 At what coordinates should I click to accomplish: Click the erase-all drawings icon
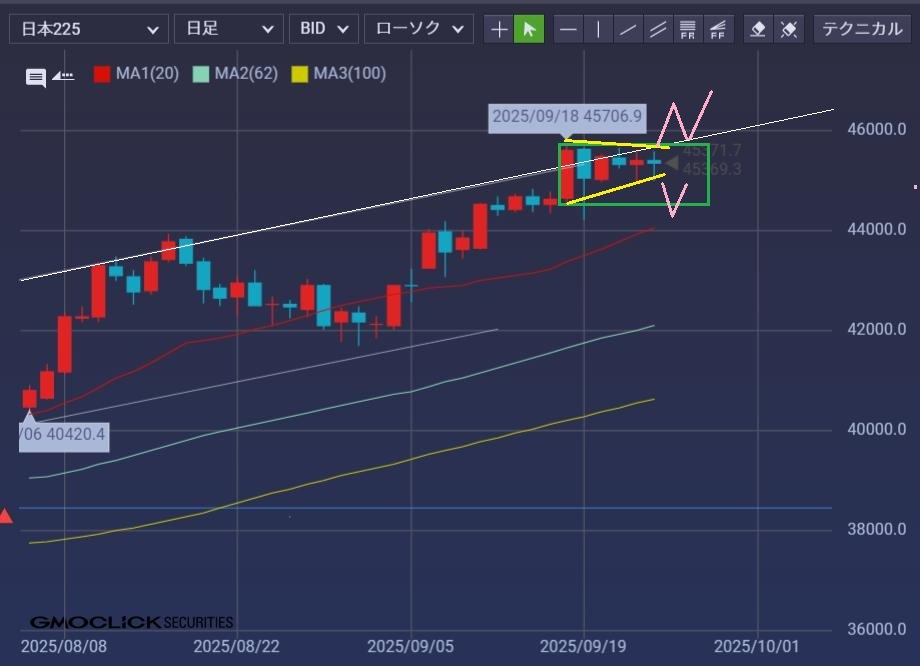click(x=789, y=29)
